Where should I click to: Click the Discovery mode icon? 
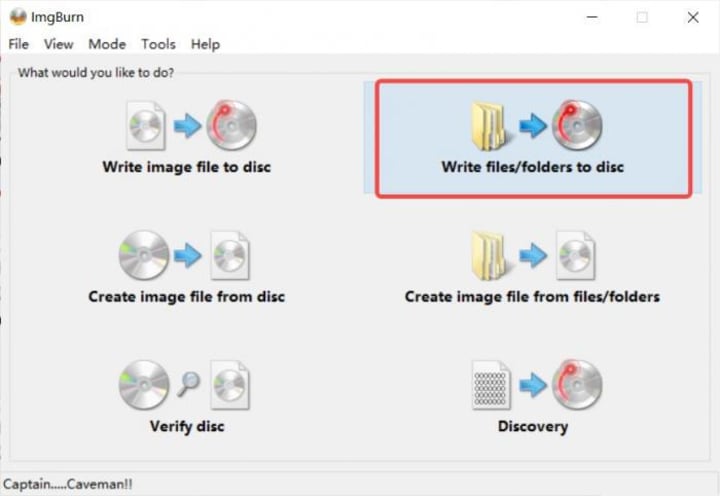(537, 385)
